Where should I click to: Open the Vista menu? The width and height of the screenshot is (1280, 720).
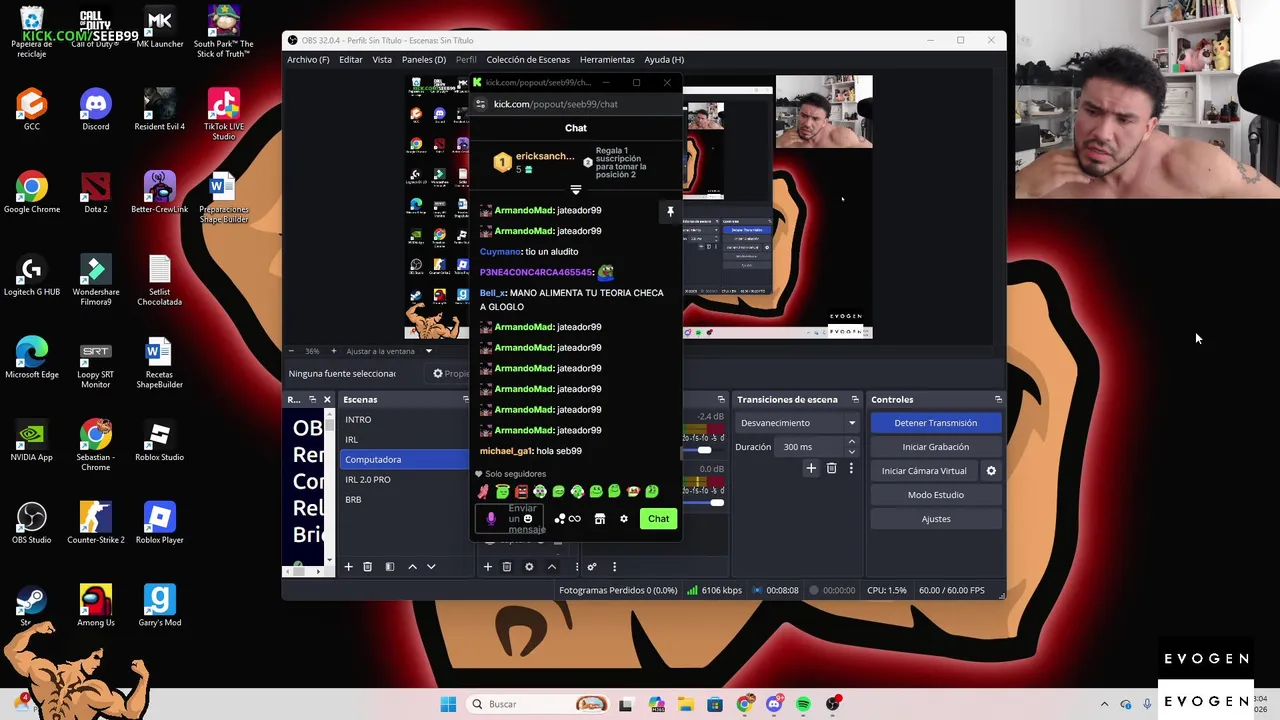[x=382, y=60]
